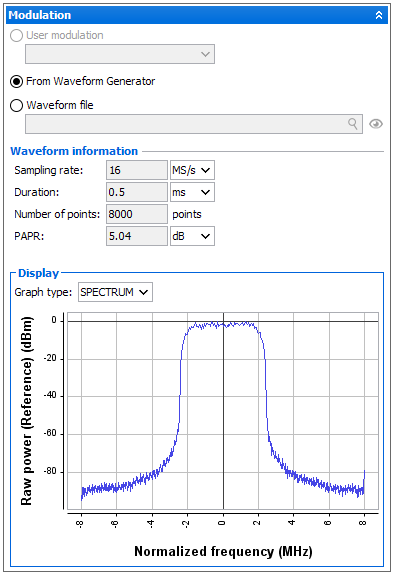Open the dB PAPR unit dropdown
Screen dimensions: 395x577
click(x=192, y=236)
